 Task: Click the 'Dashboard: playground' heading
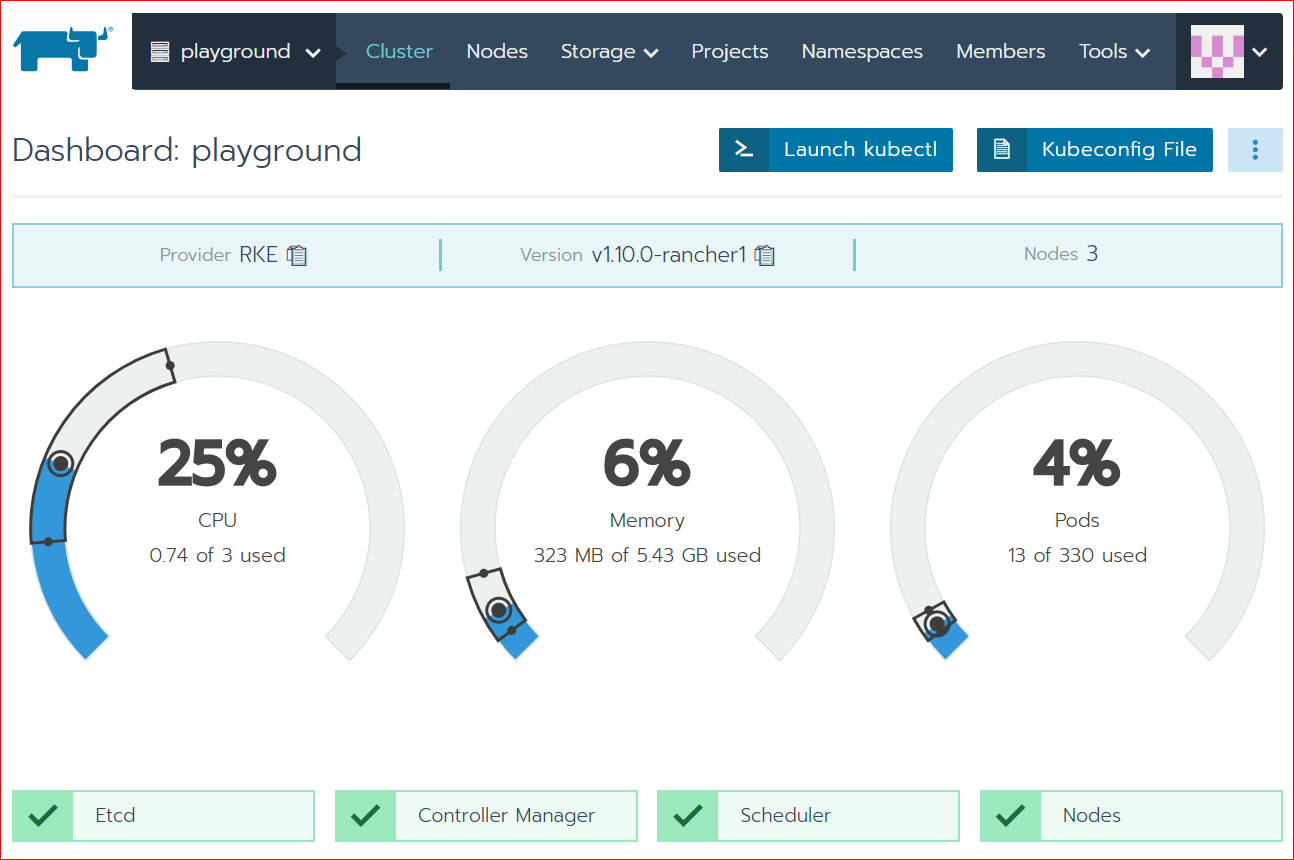click(187, 150)
